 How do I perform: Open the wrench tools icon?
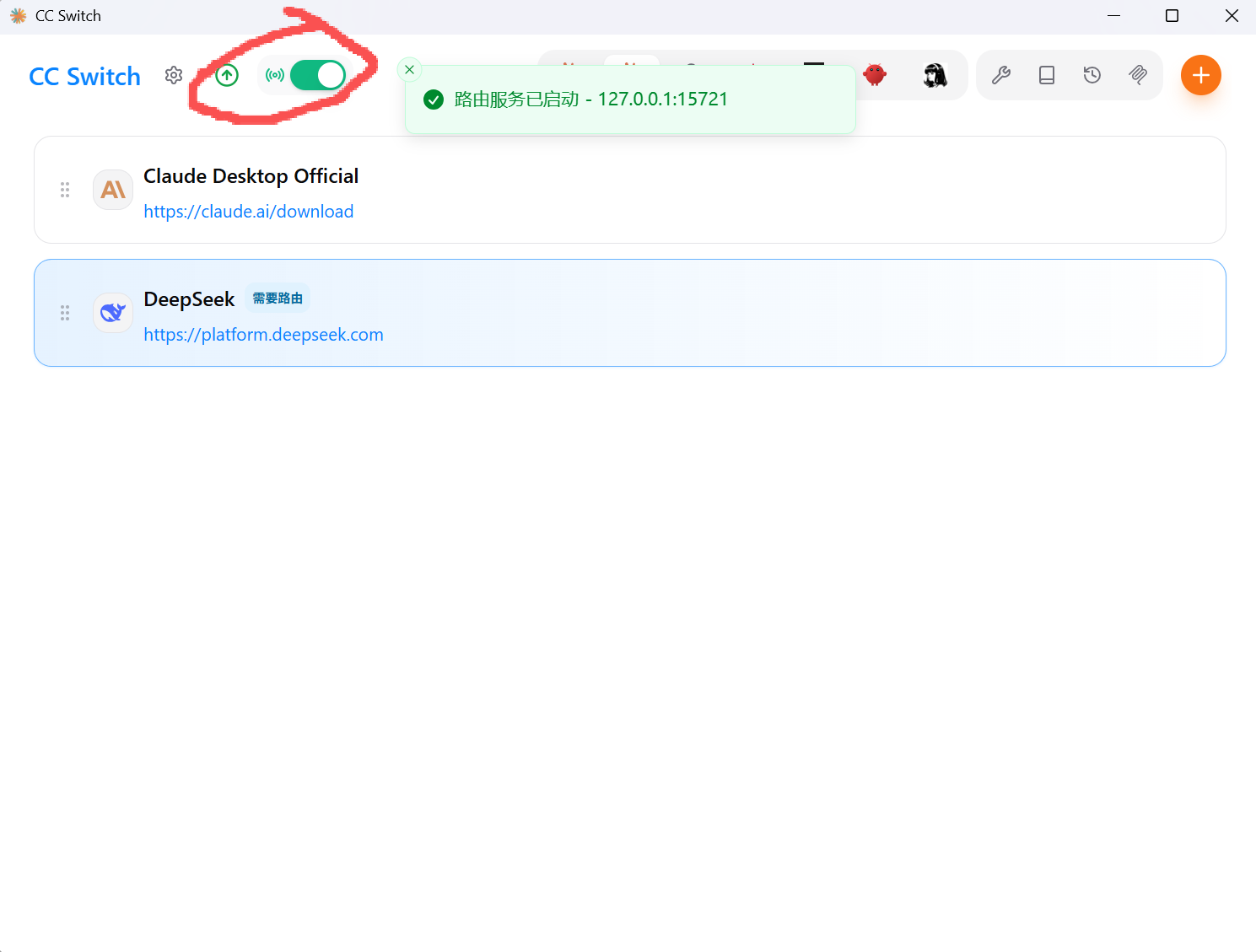pyautogui.click(x=1001, y=75)
